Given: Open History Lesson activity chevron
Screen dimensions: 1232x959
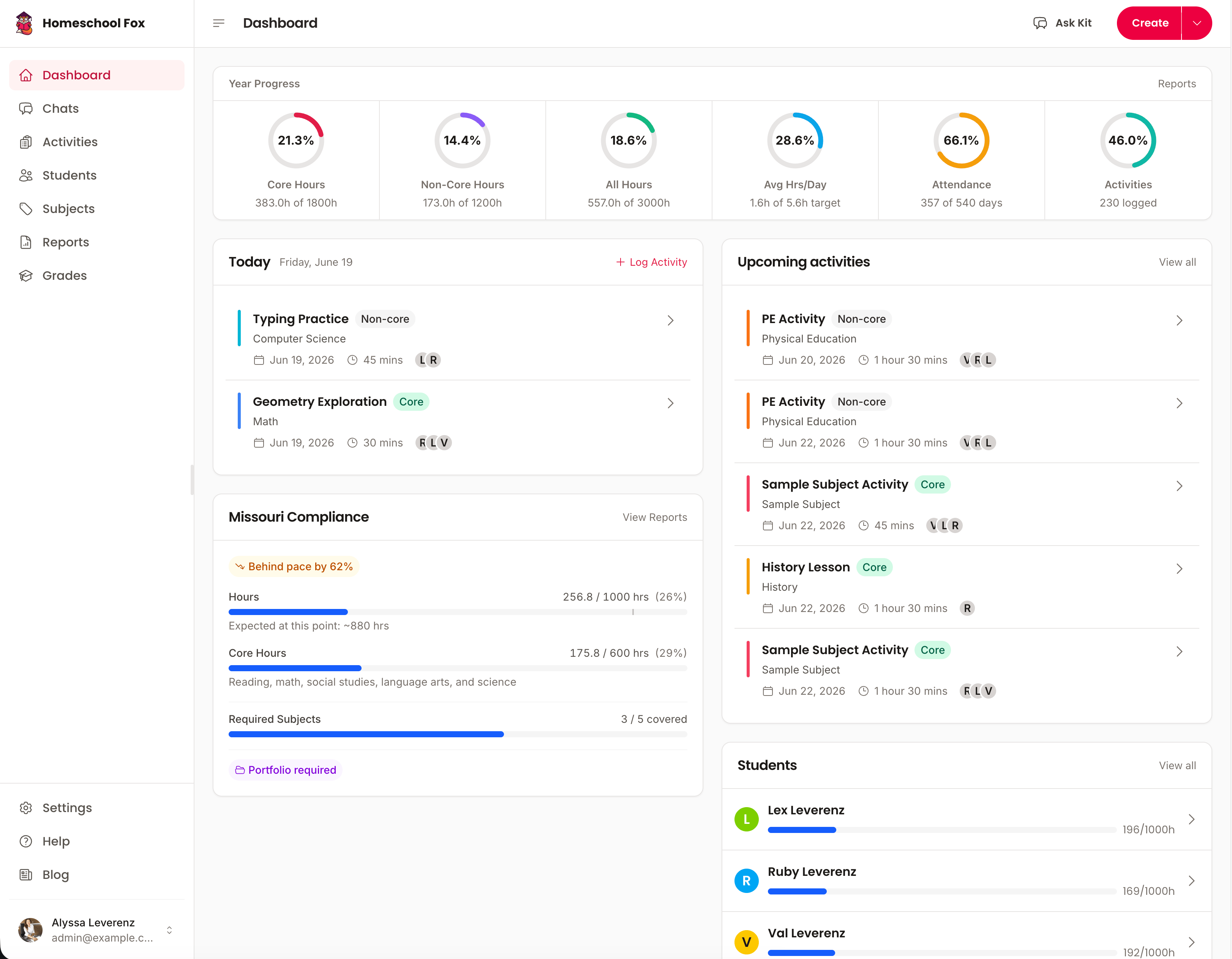Looking at the screenshot, I should (x=1179, y=569).
